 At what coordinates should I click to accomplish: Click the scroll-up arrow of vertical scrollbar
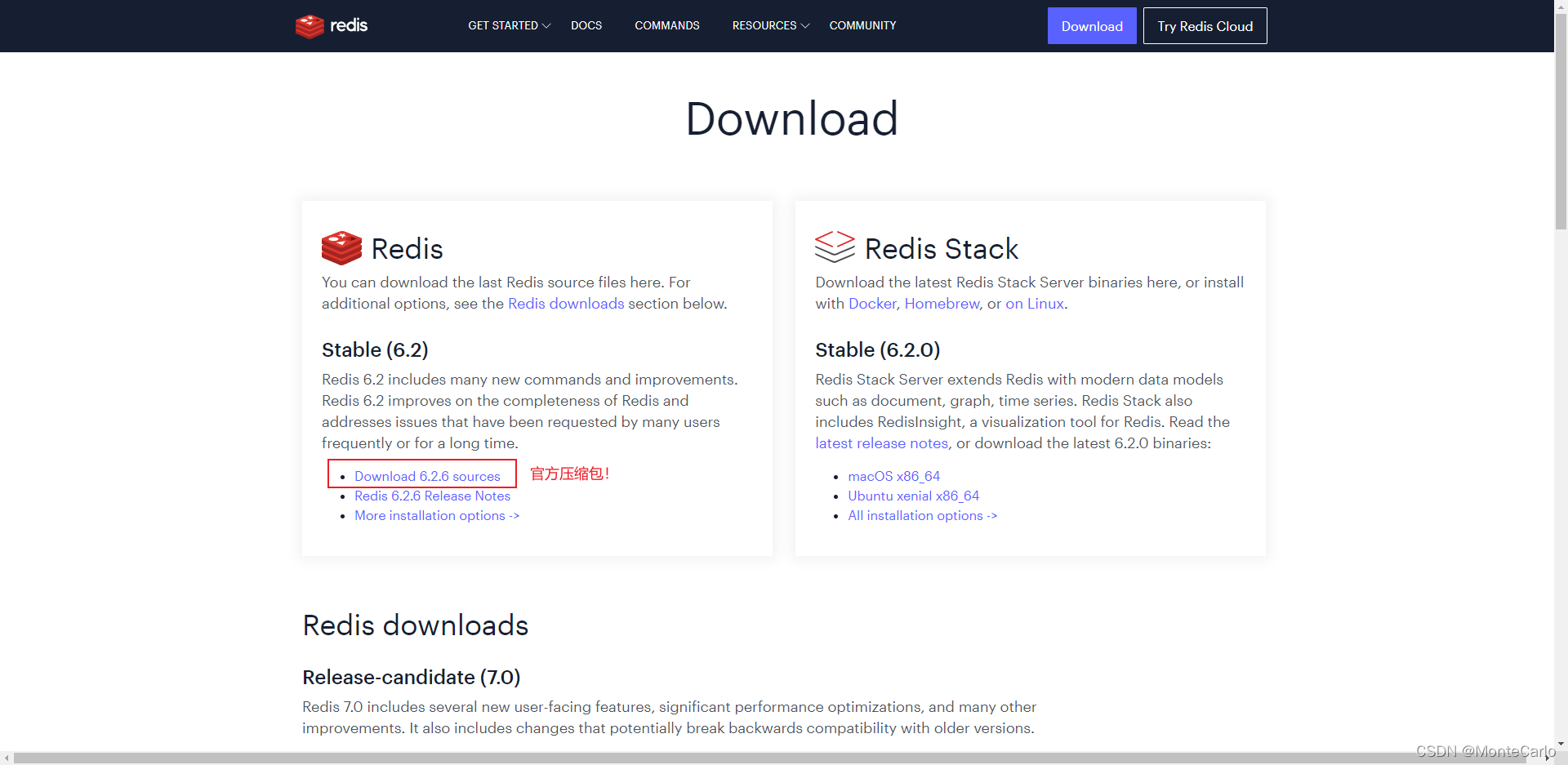1561,6
